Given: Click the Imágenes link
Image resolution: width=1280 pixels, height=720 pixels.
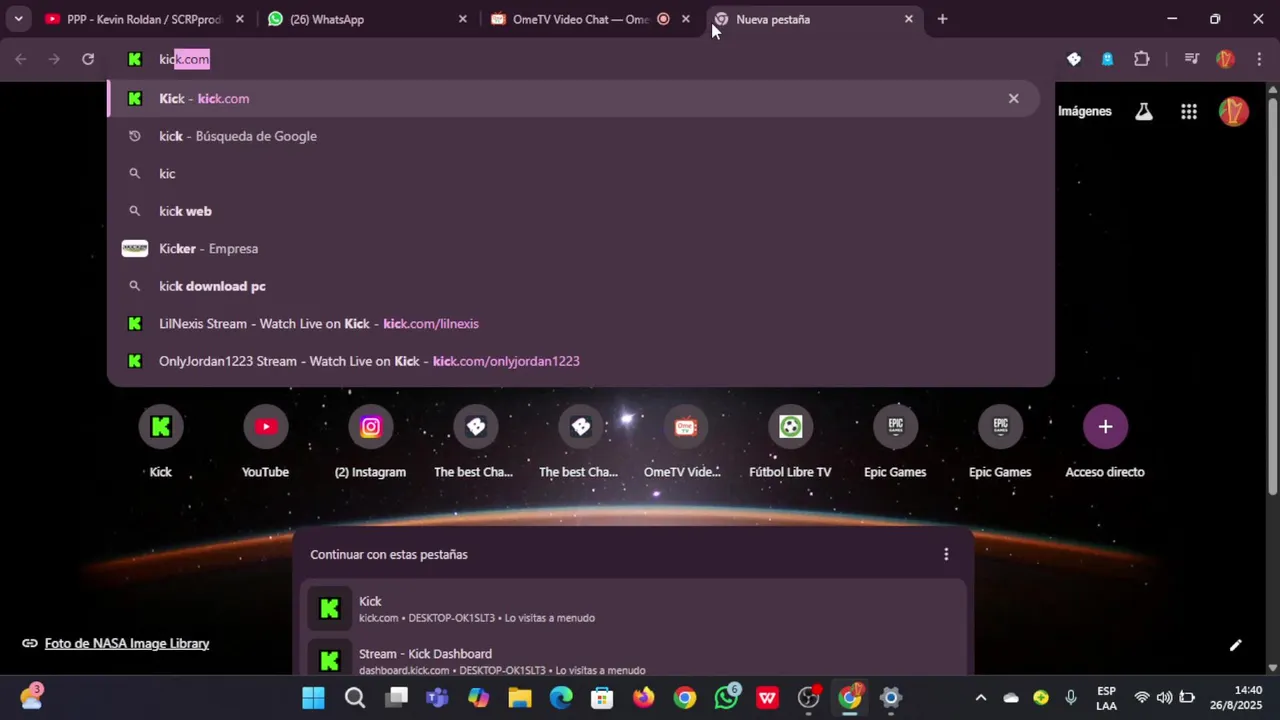Looking at the screenshot, I should (1084, 111).
